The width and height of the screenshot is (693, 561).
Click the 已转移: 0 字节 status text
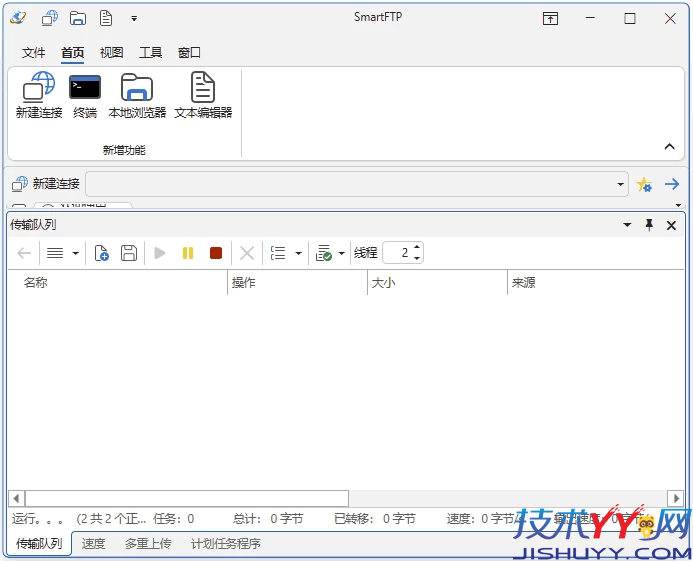click(x=375, y=518)
